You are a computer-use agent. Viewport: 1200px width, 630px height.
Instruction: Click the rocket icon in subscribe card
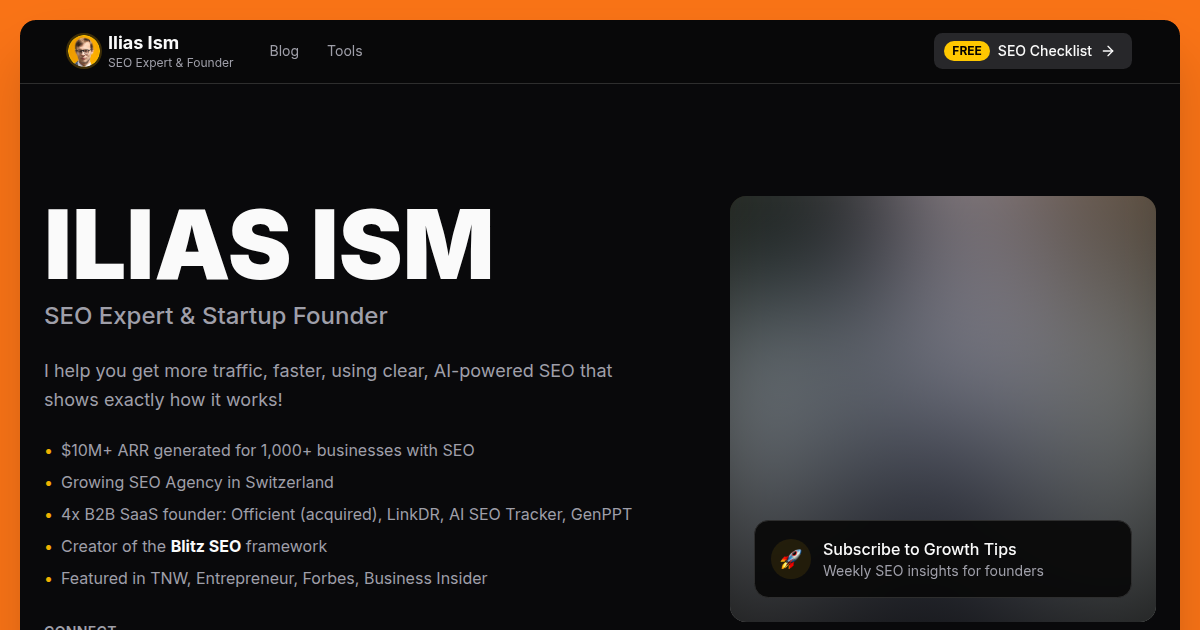791,559
